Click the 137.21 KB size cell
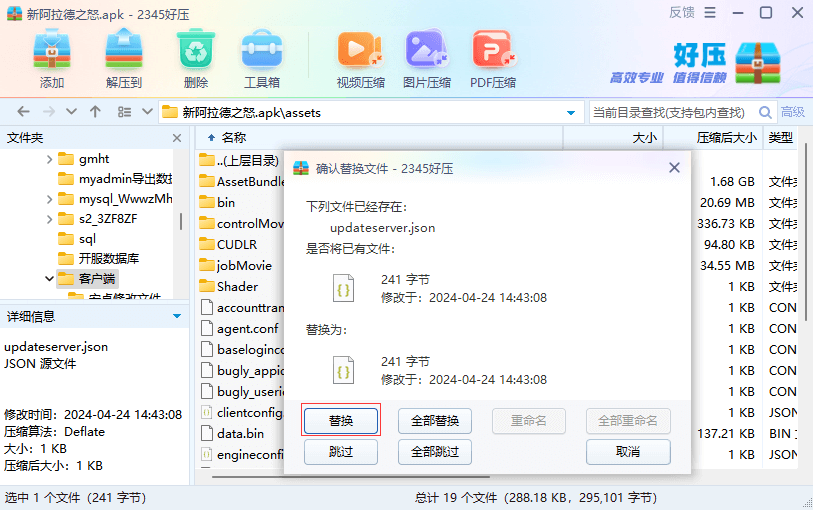The width and height of the screenshot is (813, 510). 726,433
